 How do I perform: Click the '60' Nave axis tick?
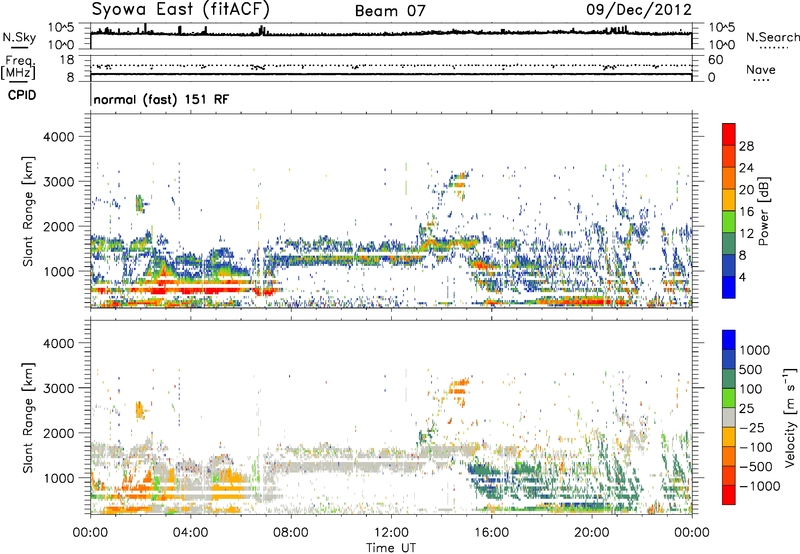[715, 60]
